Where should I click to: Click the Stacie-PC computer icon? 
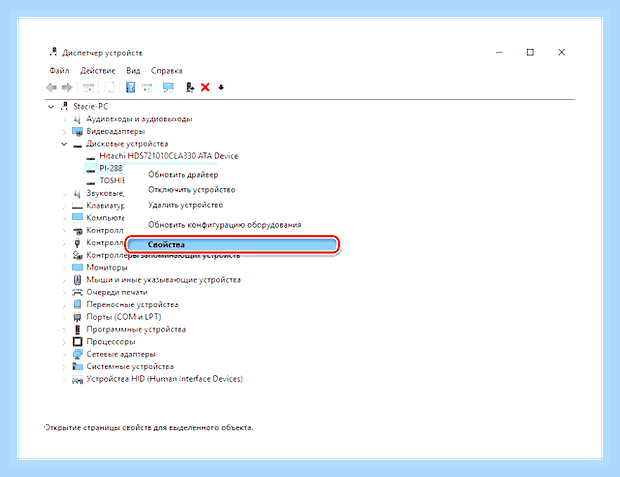point(64,106)
